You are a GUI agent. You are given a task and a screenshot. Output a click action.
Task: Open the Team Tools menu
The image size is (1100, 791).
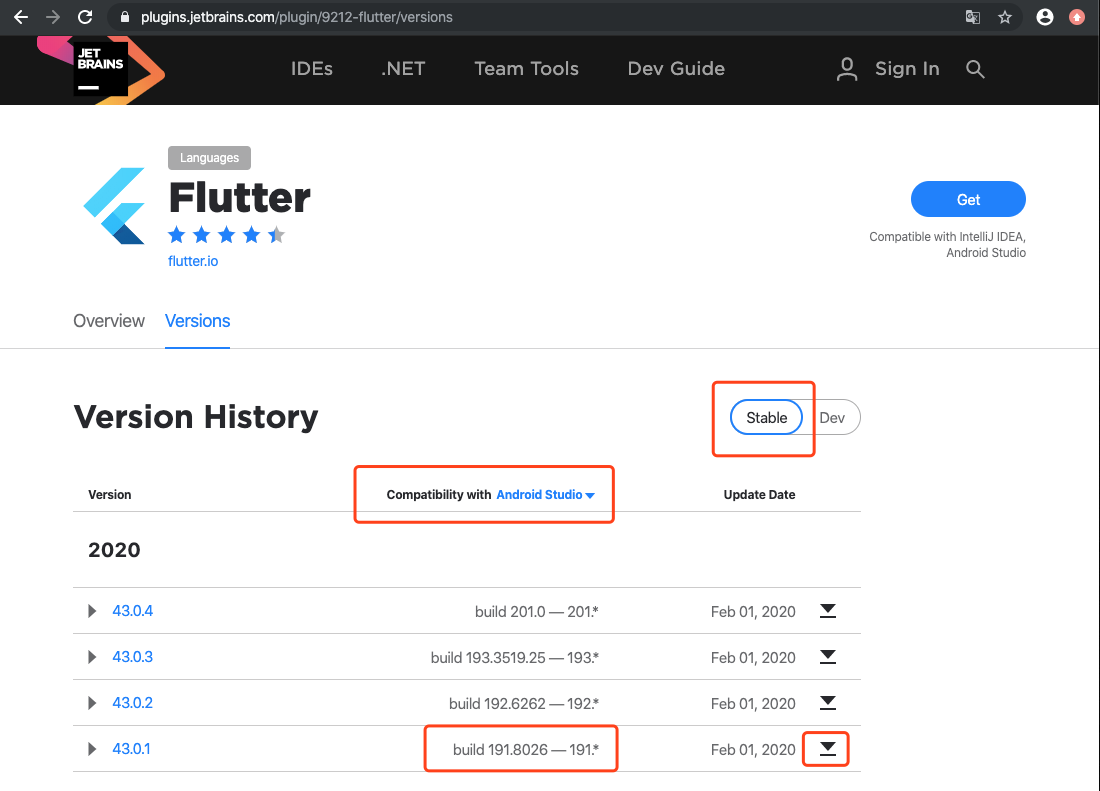pyautogui.click(x=526, y=69)
